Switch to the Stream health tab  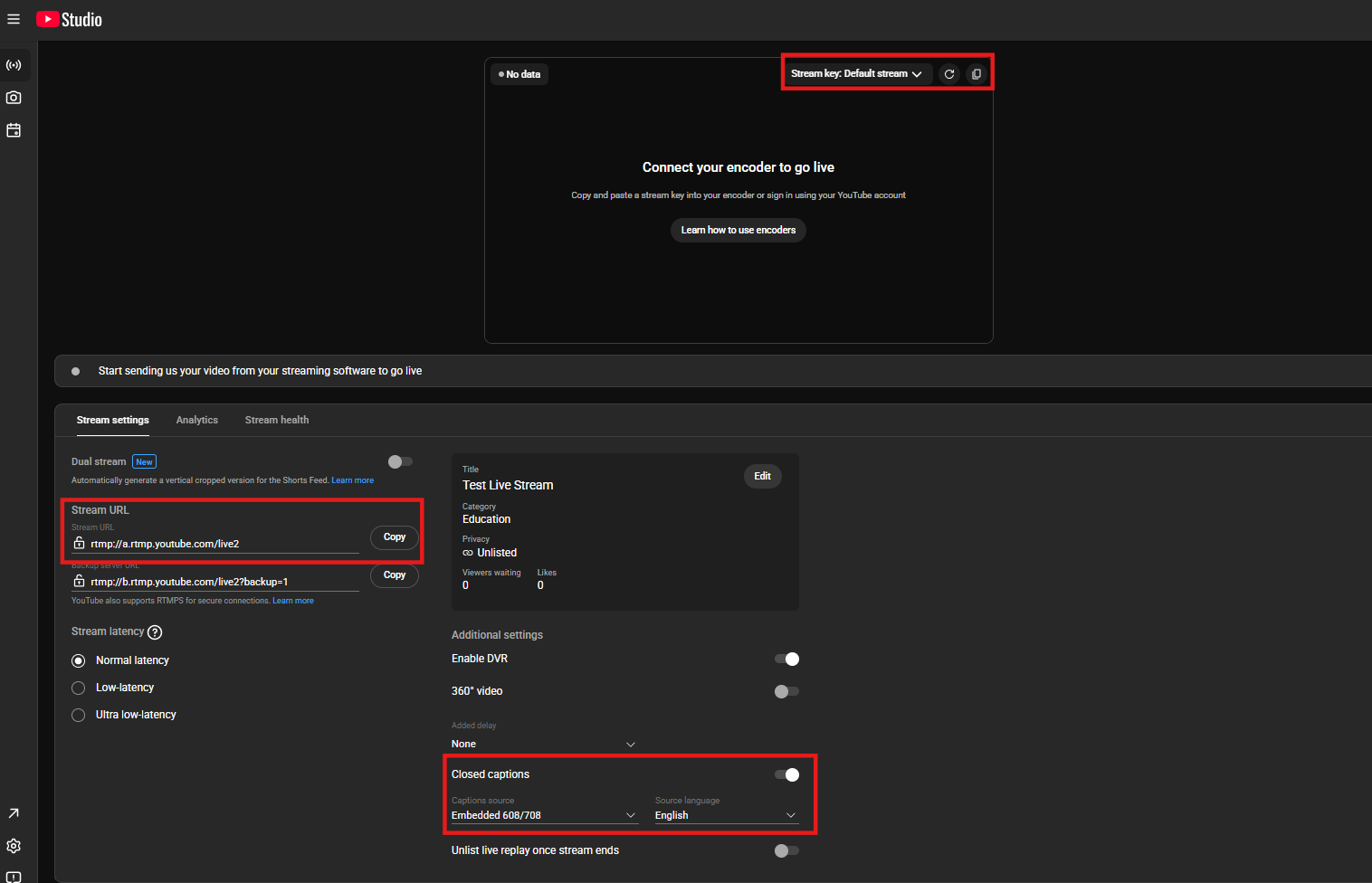(x=277, y=420)
